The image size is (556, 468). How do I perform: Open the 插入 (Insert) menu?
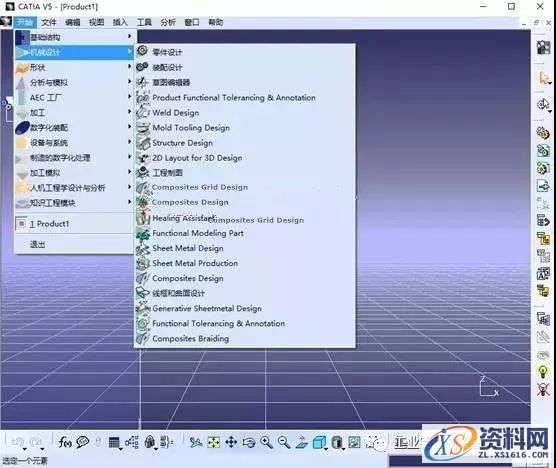(x=120, y=22)
